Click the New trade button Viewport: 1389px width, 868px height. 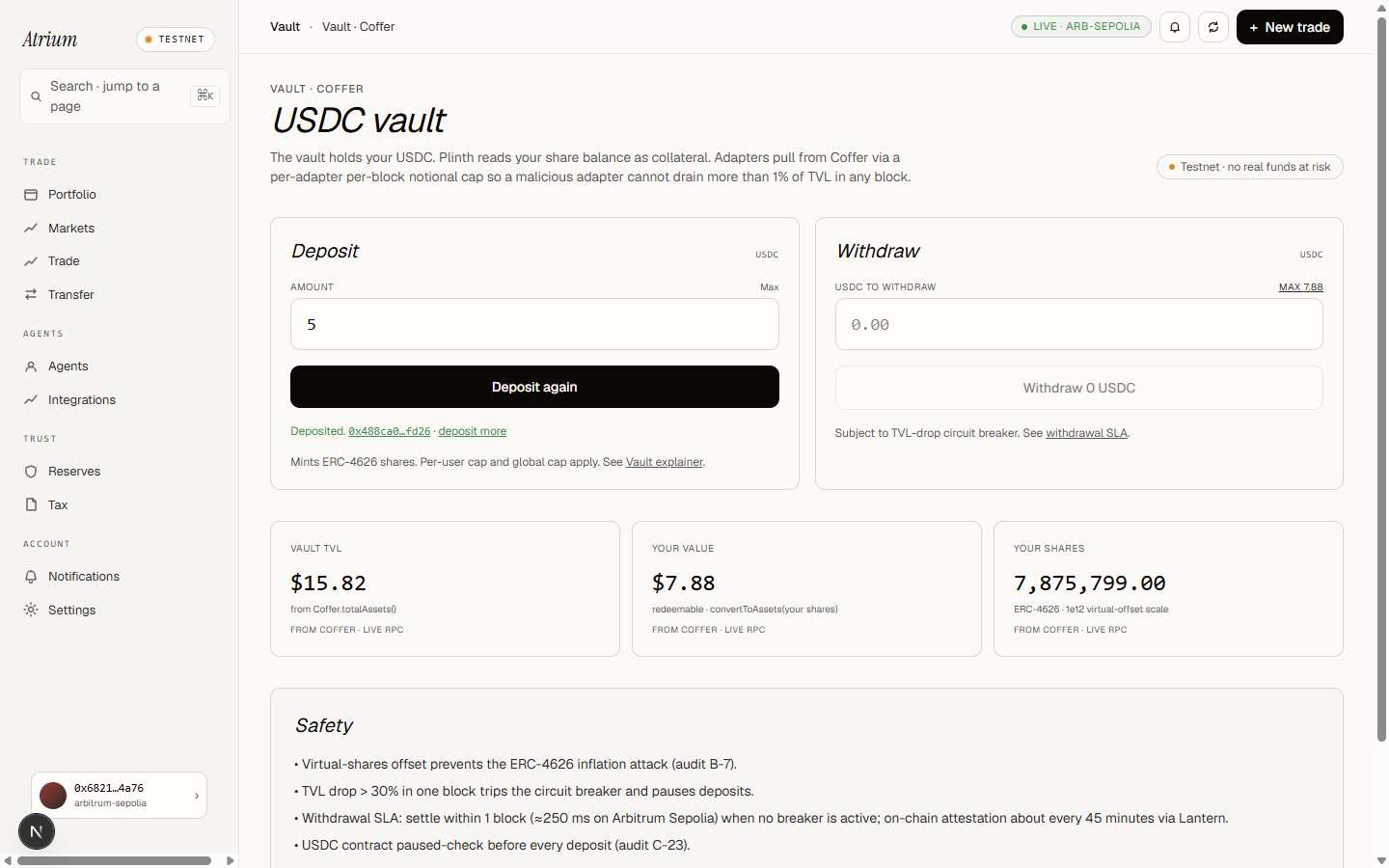click(1290, 27)
